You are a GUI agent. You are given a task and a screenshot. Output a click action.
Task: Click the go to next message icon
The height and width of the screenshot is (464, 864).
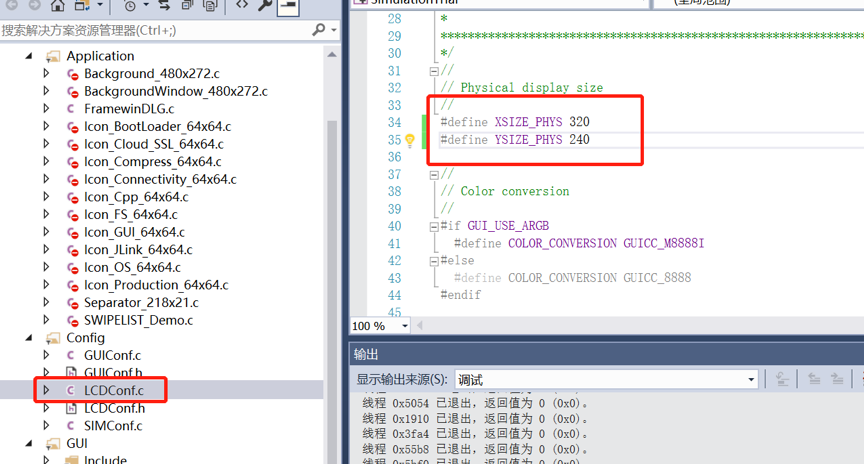click(x=837, y=379)
